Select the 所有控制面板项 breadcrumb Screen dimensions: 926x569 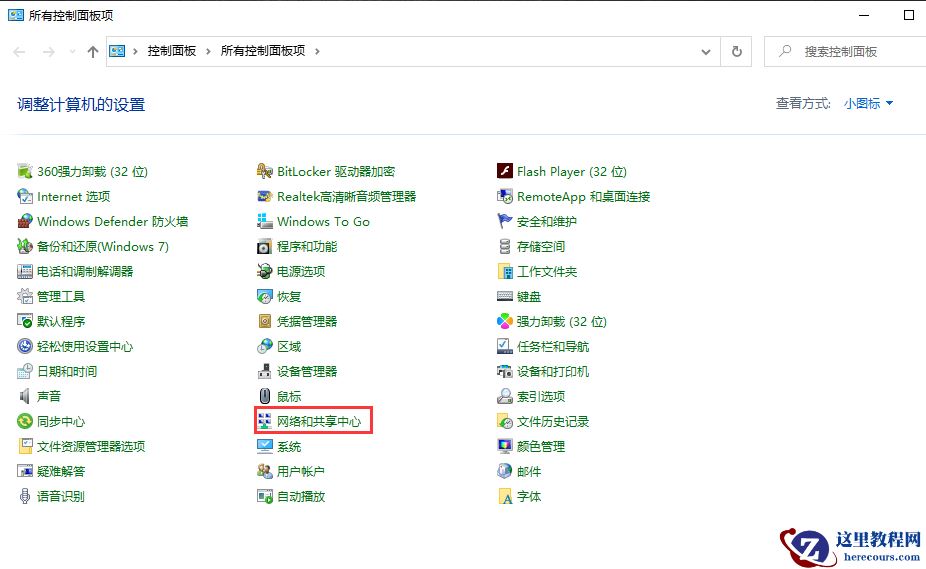(x=263, y=51)
